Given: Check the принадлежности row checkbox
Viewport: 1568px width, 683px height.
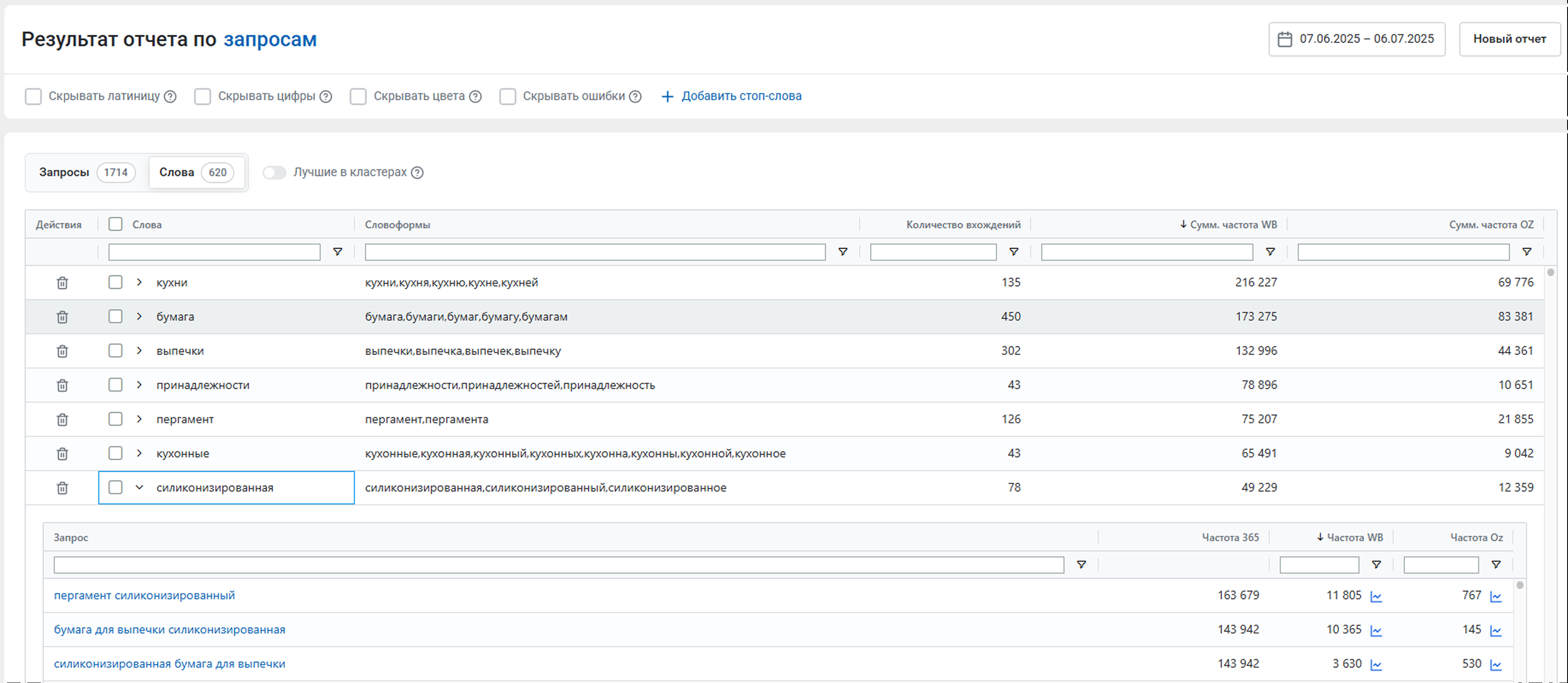Looking at the screenshot, I should (x=116, y=384).
